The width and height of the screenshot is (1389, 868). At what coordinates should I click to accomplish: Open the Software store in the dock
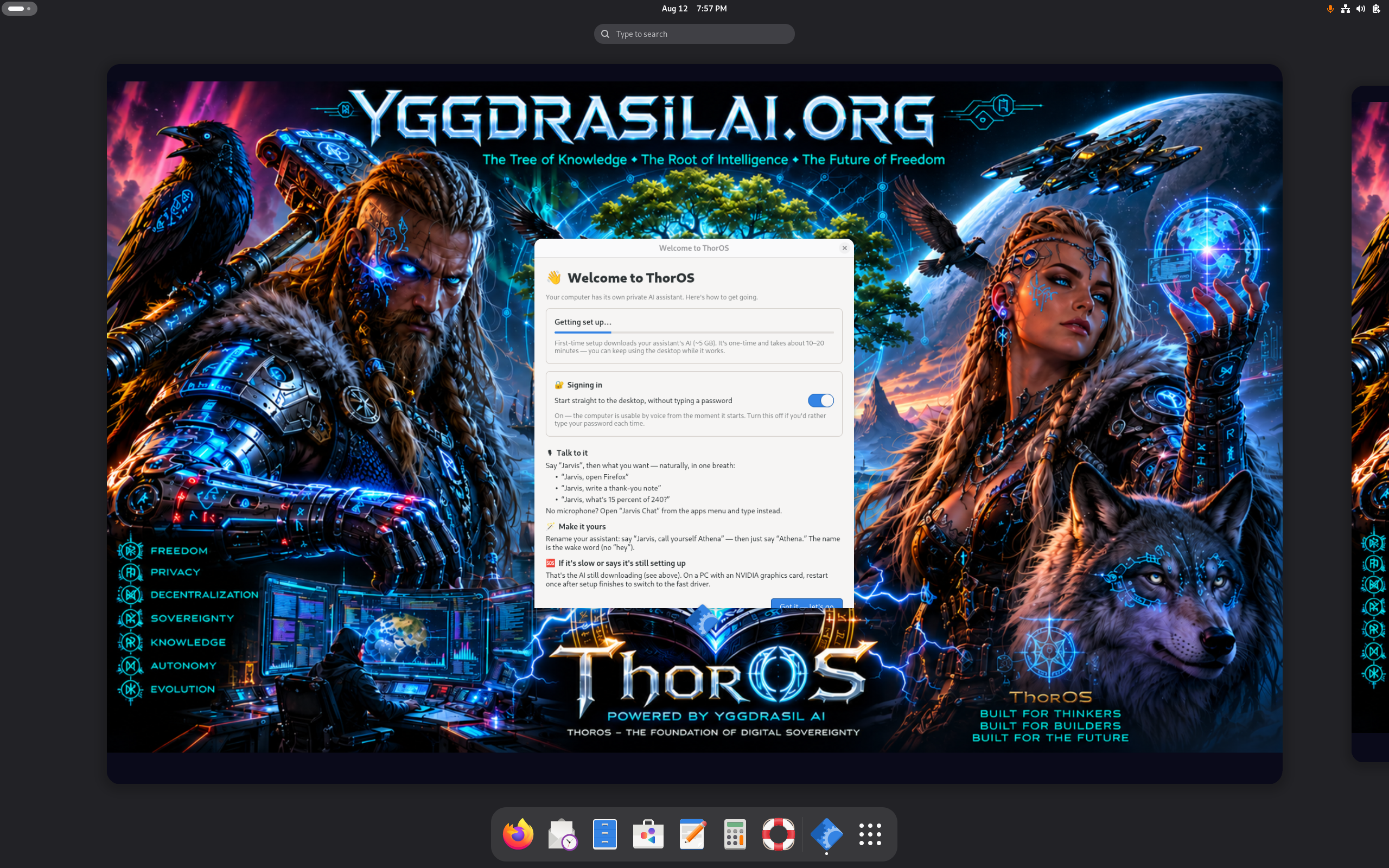648,834
